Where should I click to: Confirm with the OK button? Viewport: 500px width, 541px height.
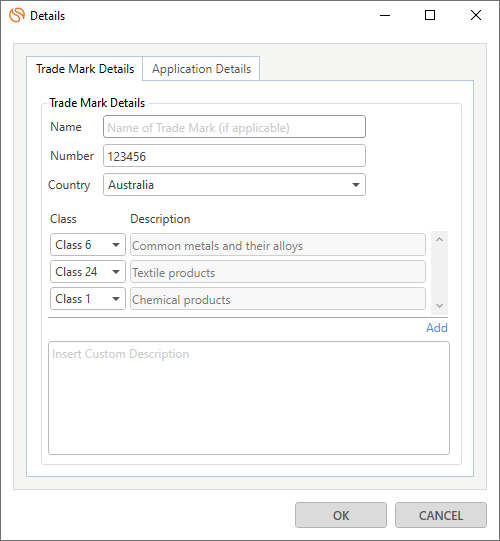coord(341,515)
